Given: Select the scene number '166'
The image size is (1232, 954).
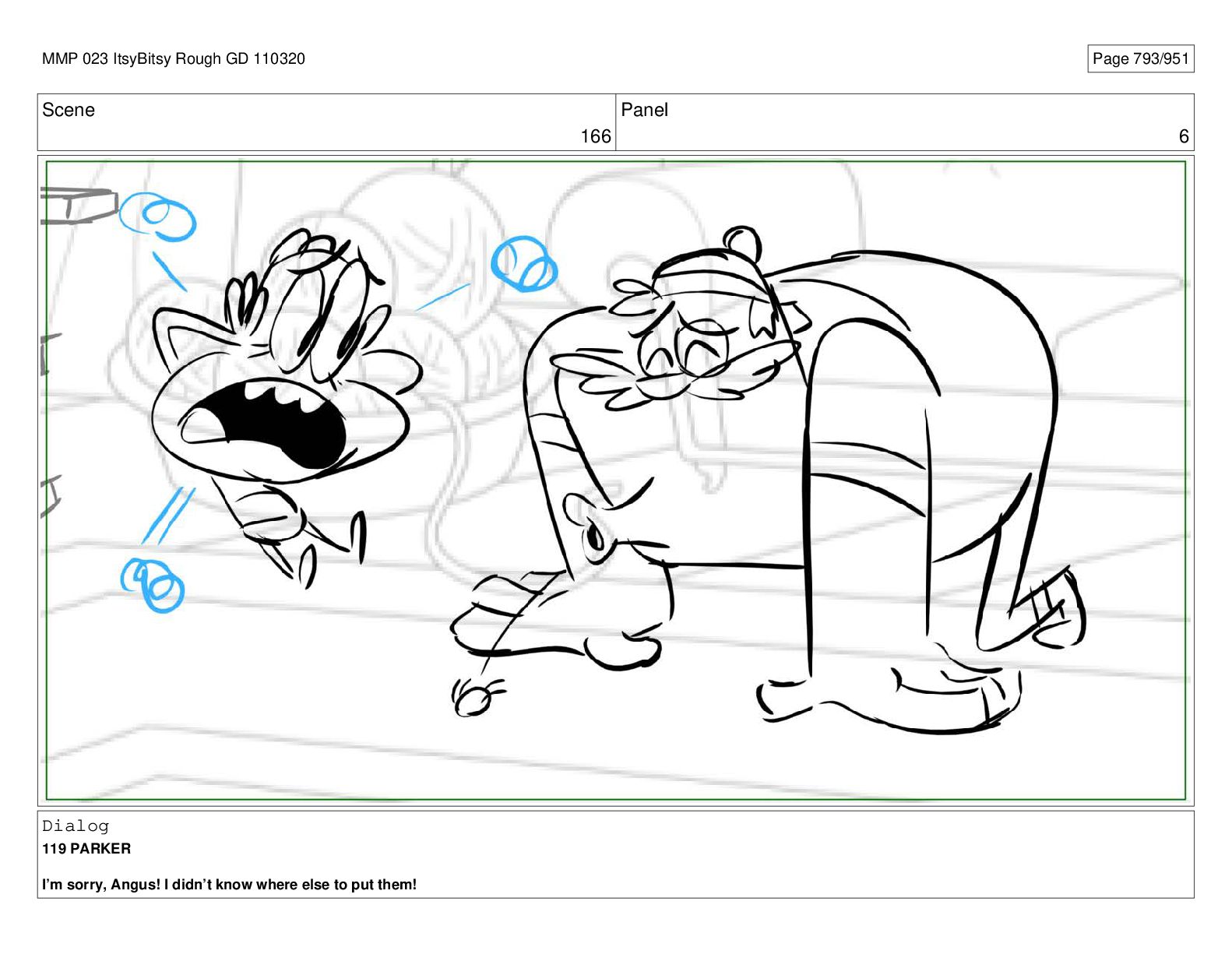Looking at the screenshot, I should tap(596, 136).
